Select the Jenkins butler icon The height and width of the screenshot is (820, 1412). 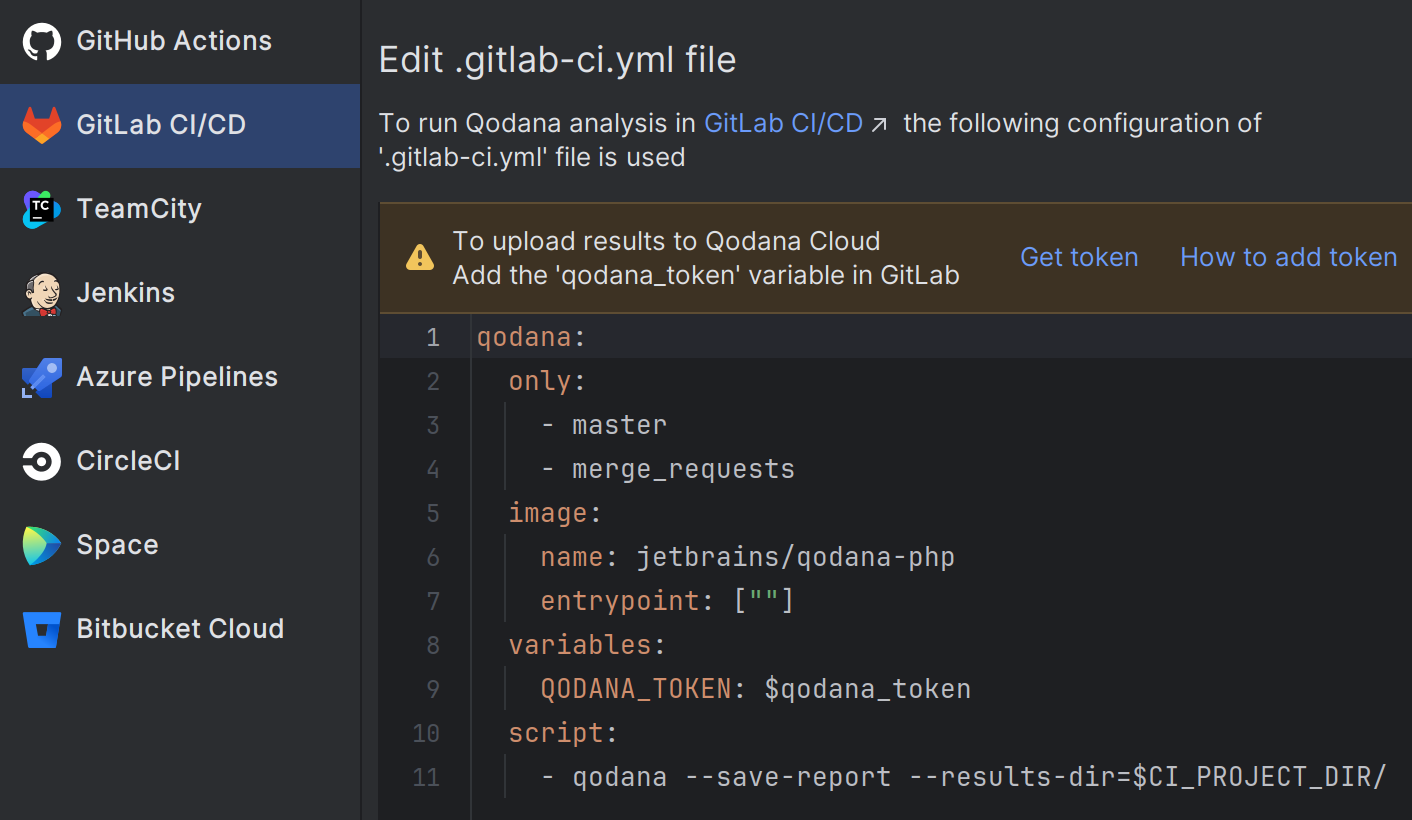click(40, 293)
